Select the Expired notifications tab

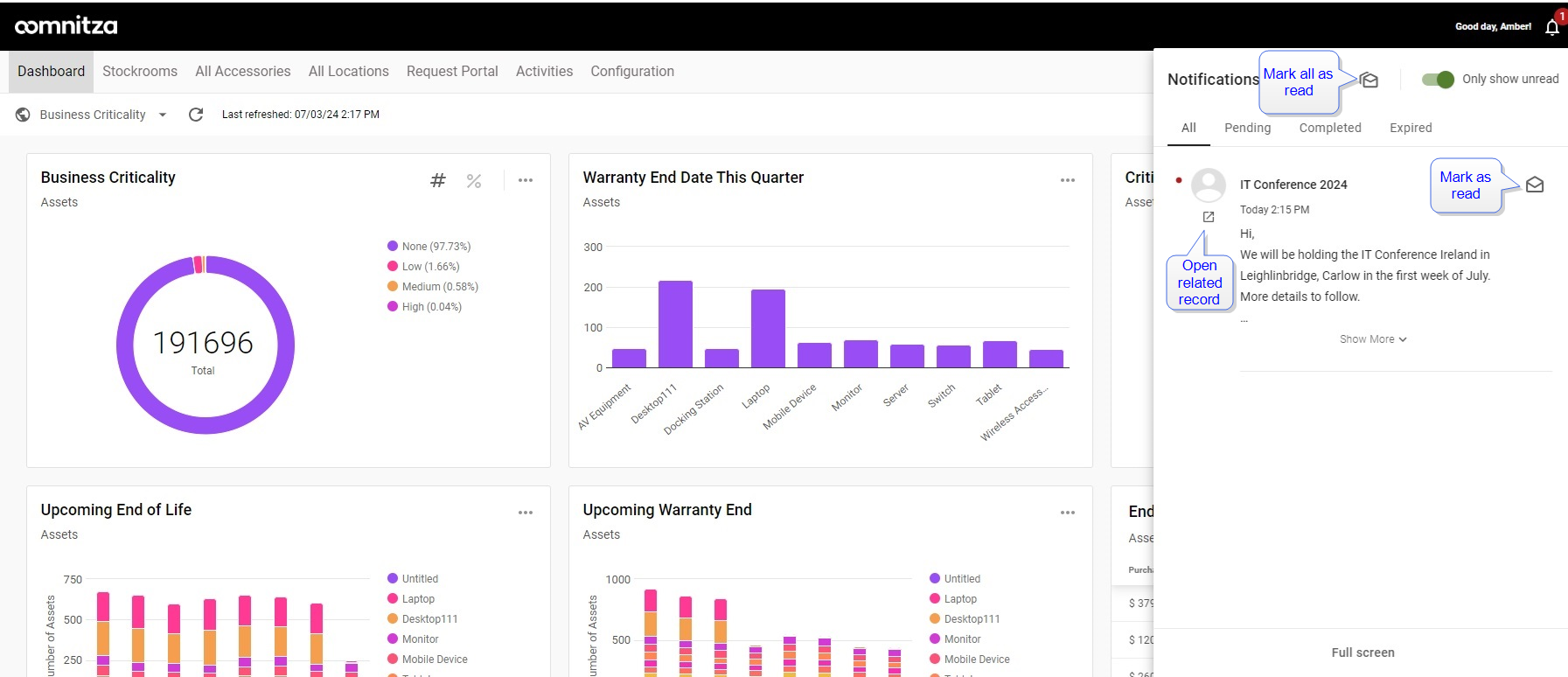(1411, 128)
